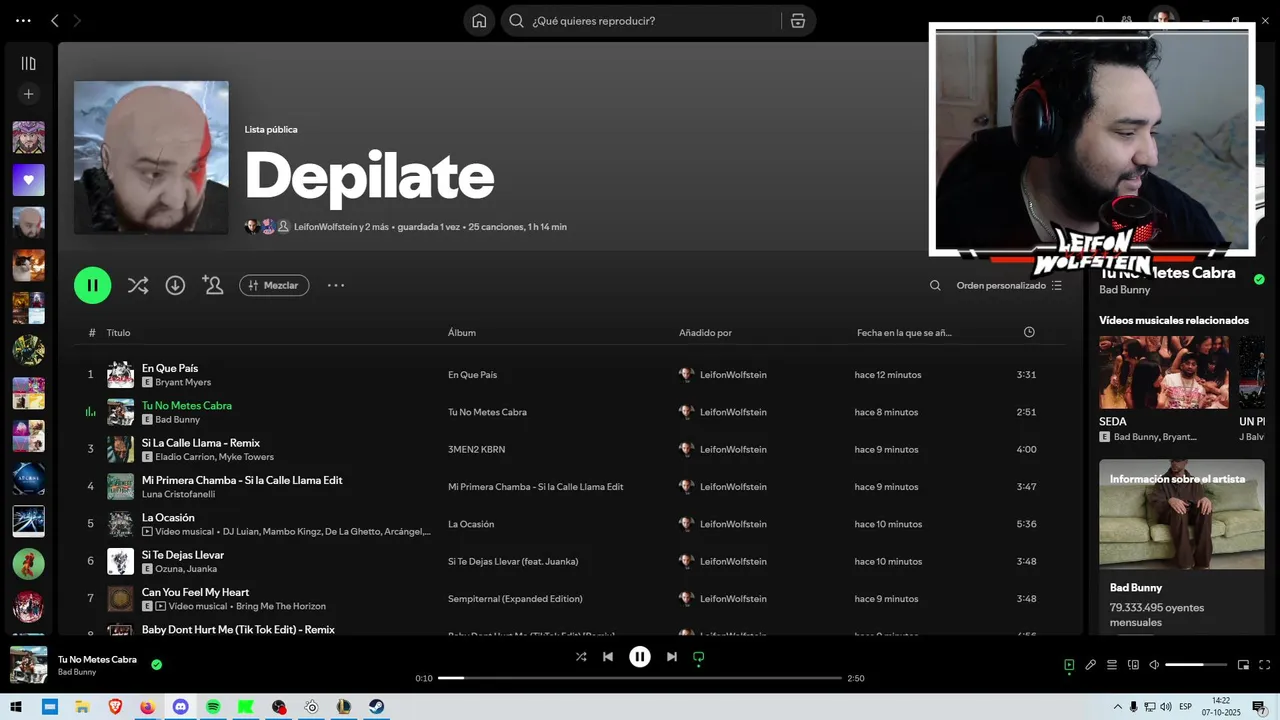The image size is (1280, 720).
Task: Open Connect to a device icon
Action: (x=1133, y=665)
